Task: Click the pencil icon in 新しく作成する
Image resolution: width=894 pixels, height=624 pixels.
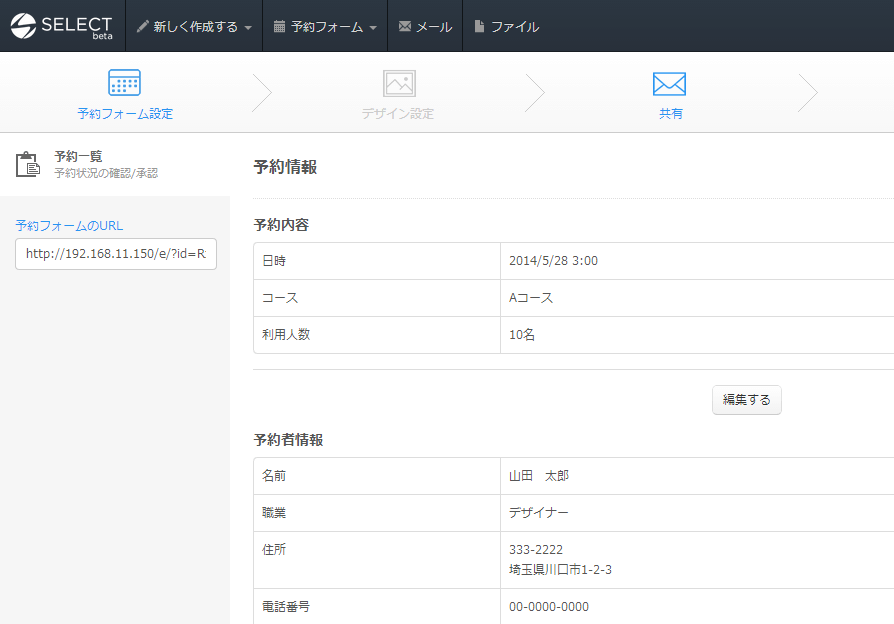Action: coord(143,27)
